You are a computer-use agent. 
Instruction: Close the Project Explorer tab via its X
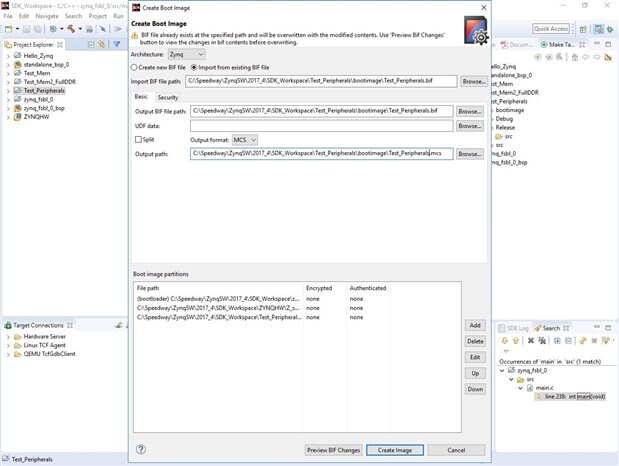[x=60, y=45]
